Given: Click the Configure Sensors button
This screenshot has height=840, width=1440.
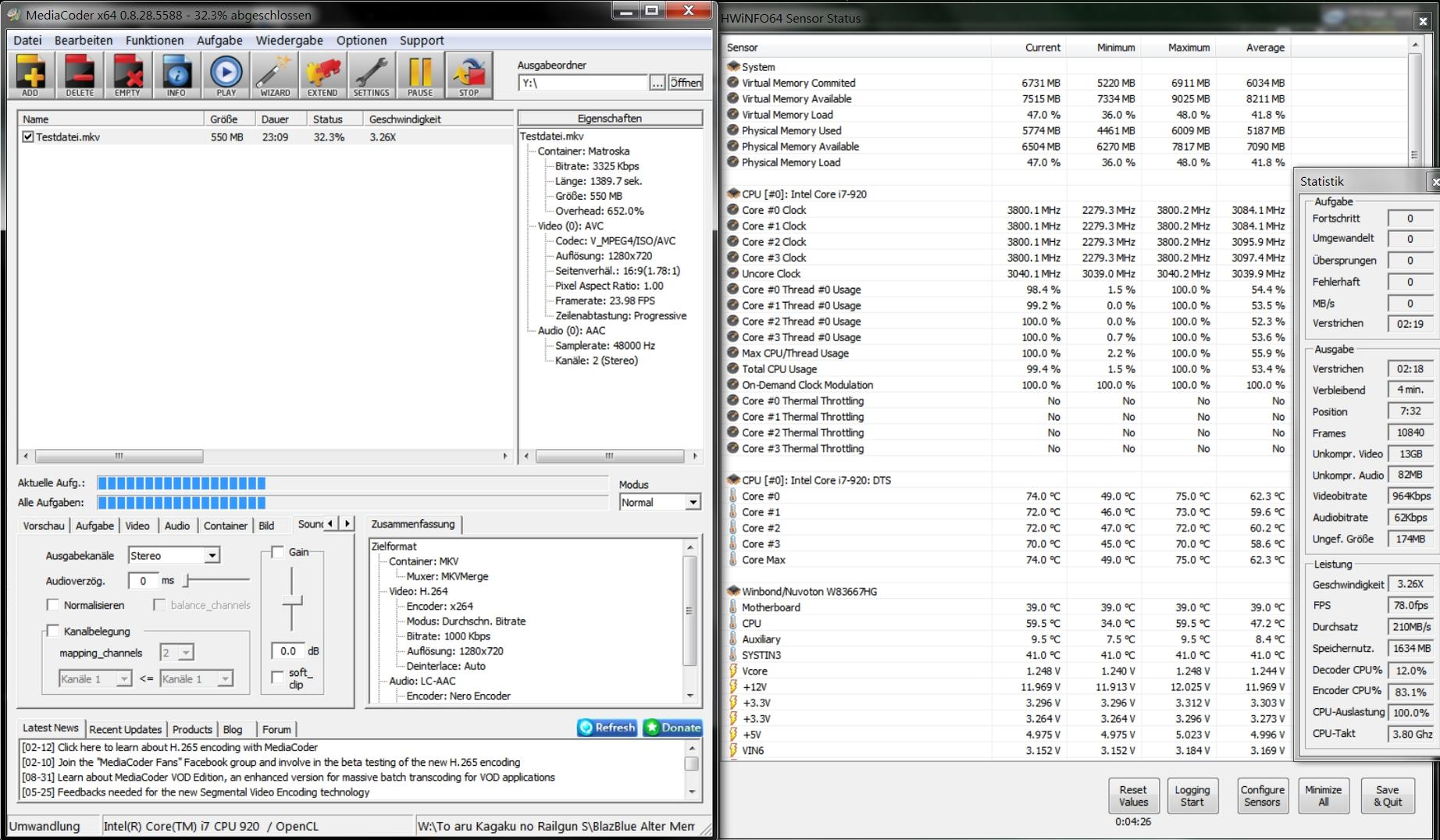Looking at the screenshot, I should tap(1263, 796).
